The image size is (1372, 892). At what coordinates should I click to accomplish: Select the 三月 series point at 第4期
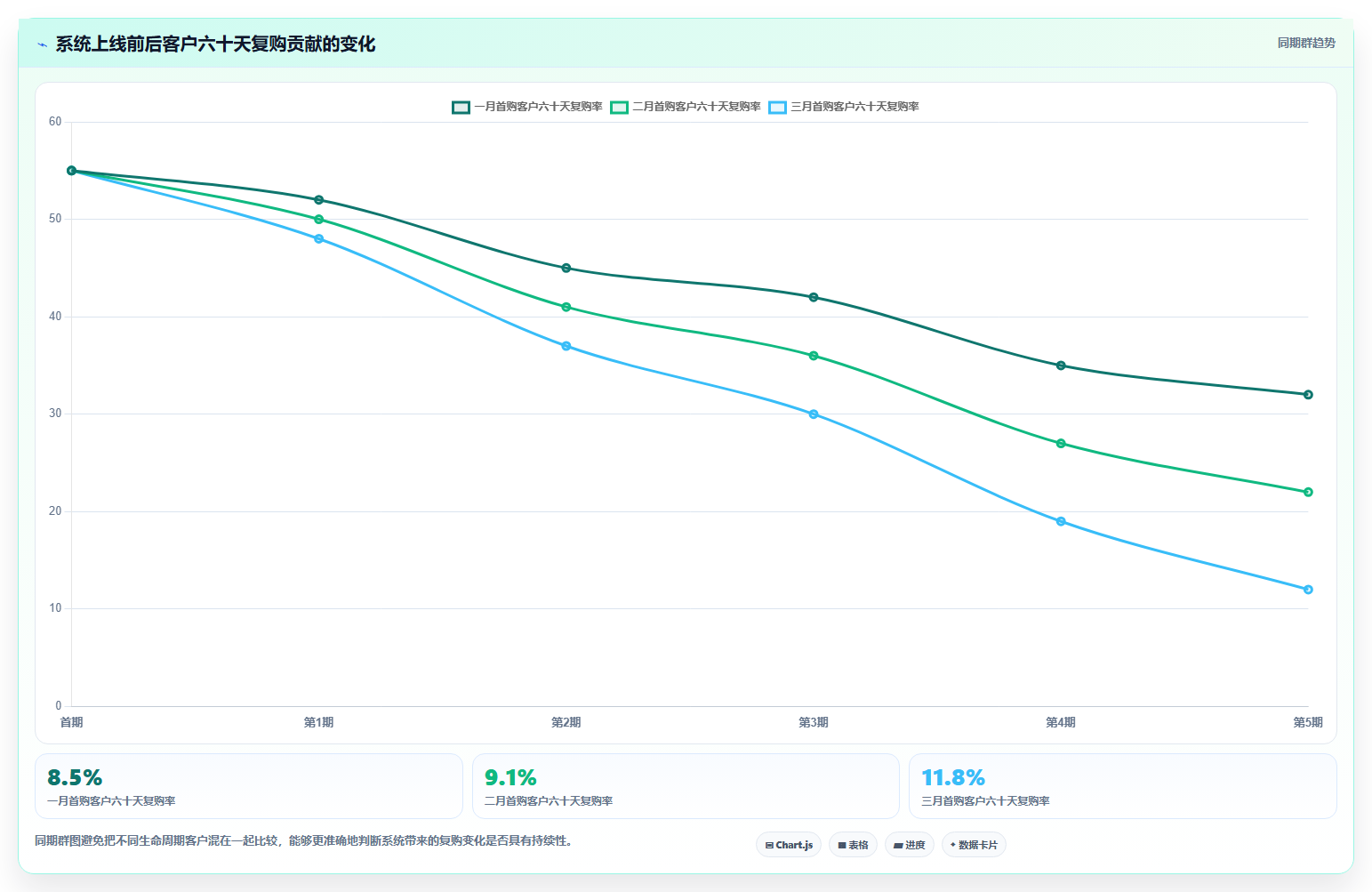(1061, 521)
